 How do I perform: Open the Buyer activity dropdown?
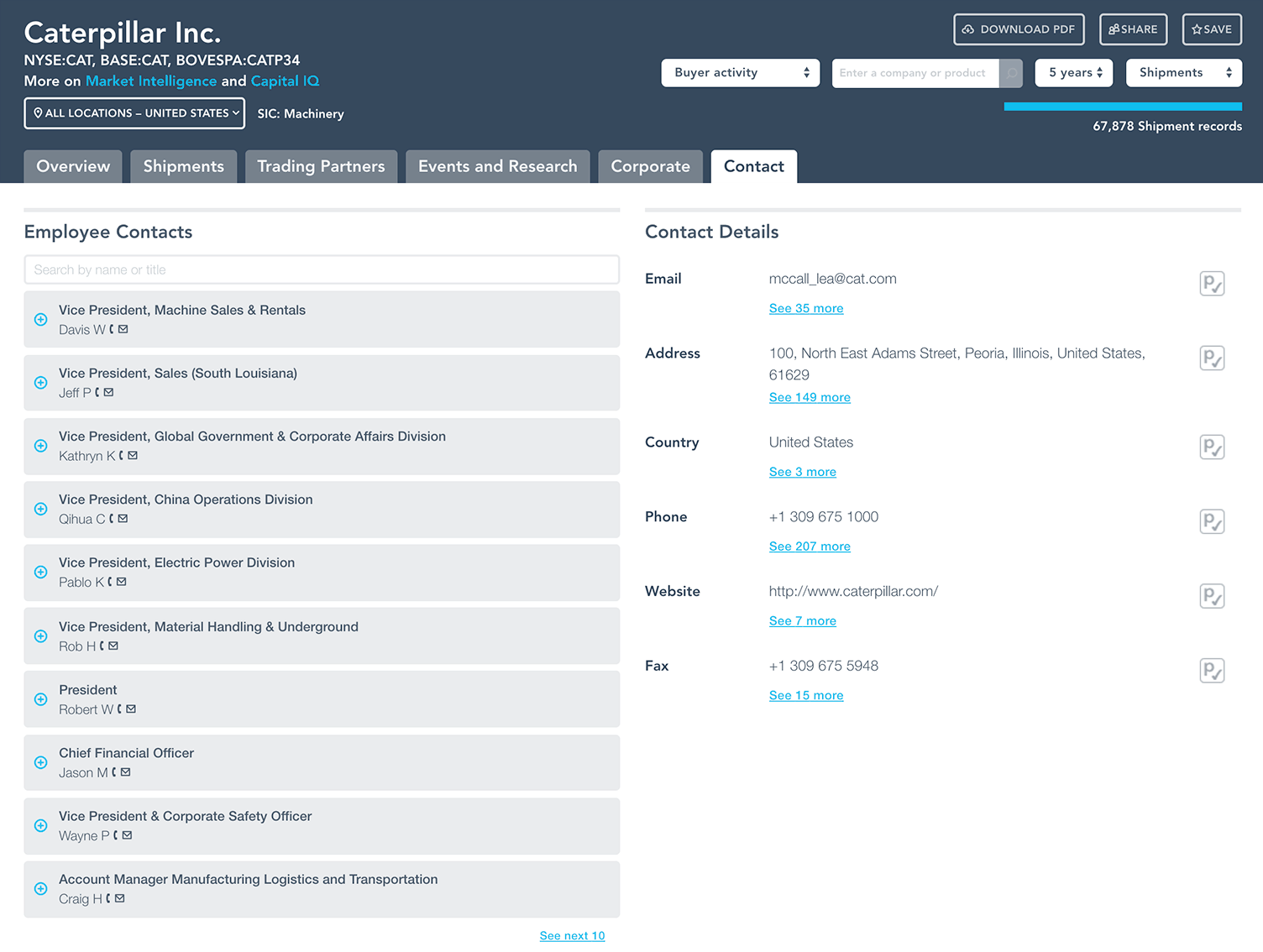pos(740,72)
